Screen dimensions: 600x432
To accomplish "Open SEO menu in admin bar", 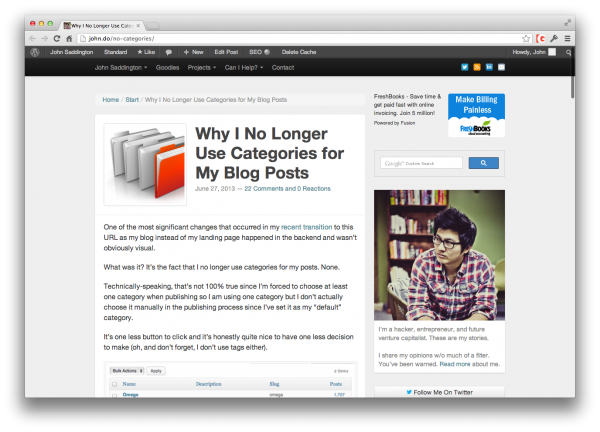I will [x=259, y=52].
